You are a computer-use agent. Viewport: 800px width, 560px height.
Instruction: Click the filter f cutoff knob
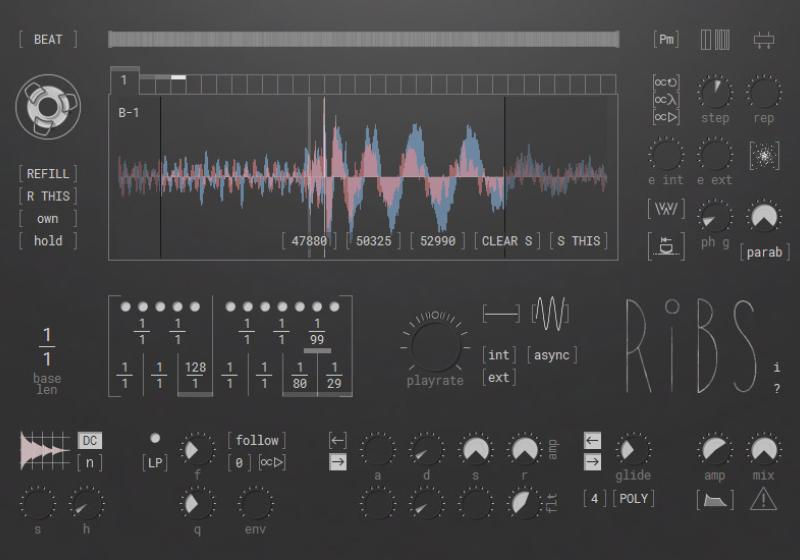pyautogui.click(x=197, y=450)
